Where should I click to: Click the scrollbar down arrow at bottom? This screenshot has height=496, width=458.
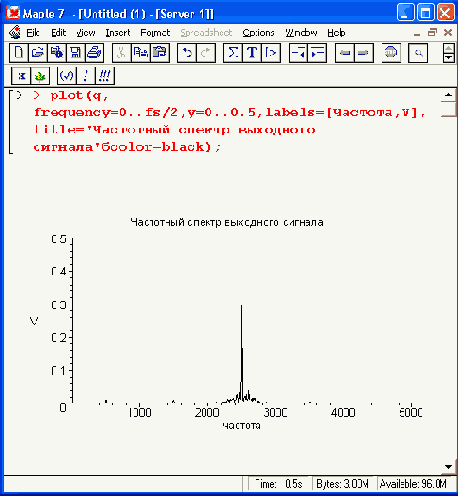coord(448,467)
